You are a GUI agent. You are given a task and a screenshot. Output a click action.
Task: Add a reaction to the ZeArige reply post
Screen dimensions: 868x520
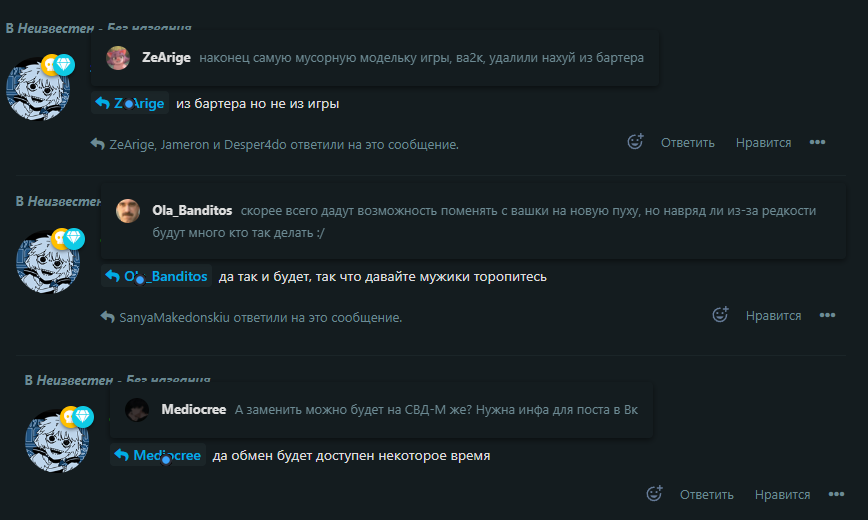[x=635, y=142]
